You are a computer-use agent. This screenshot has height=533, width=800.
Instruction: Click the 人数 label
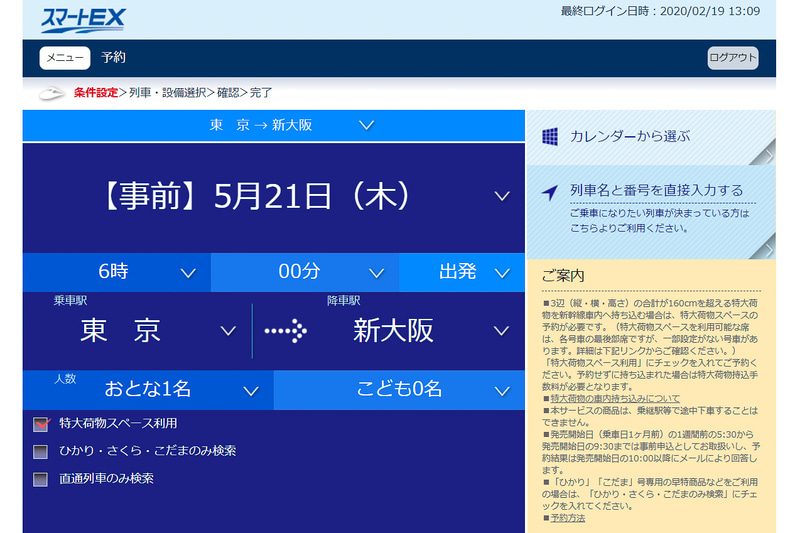pos(65,379)
